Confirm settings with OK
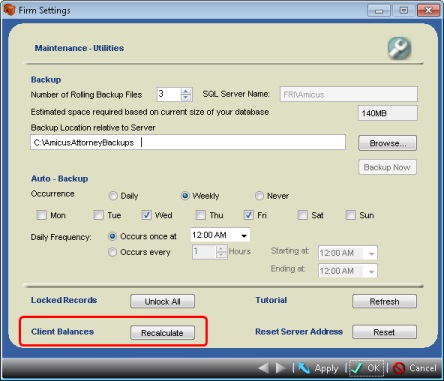Screen dimensions: 444x381 [x=366, y=368]
